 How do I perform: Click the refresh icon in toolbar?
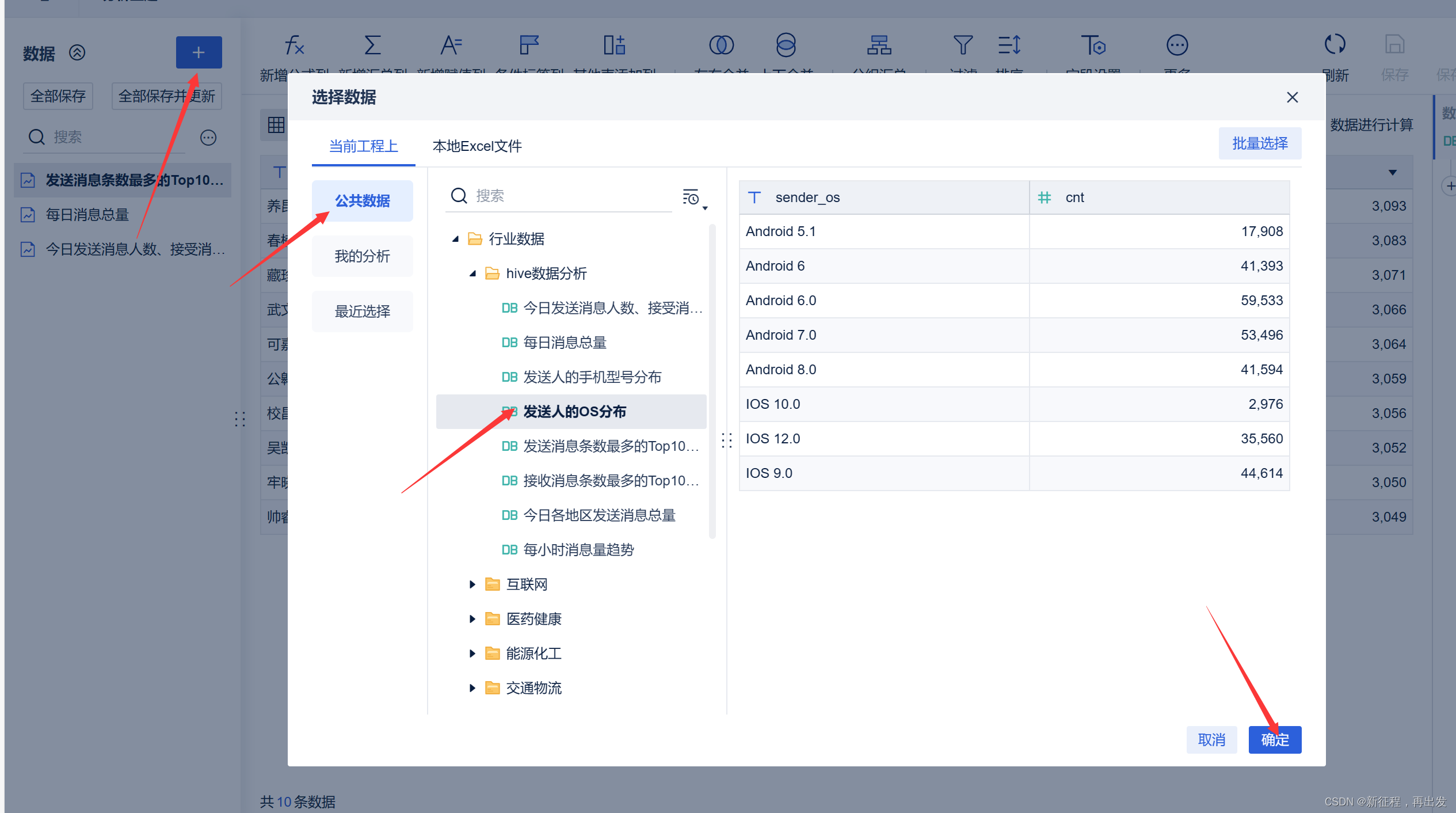point(1335,44)
